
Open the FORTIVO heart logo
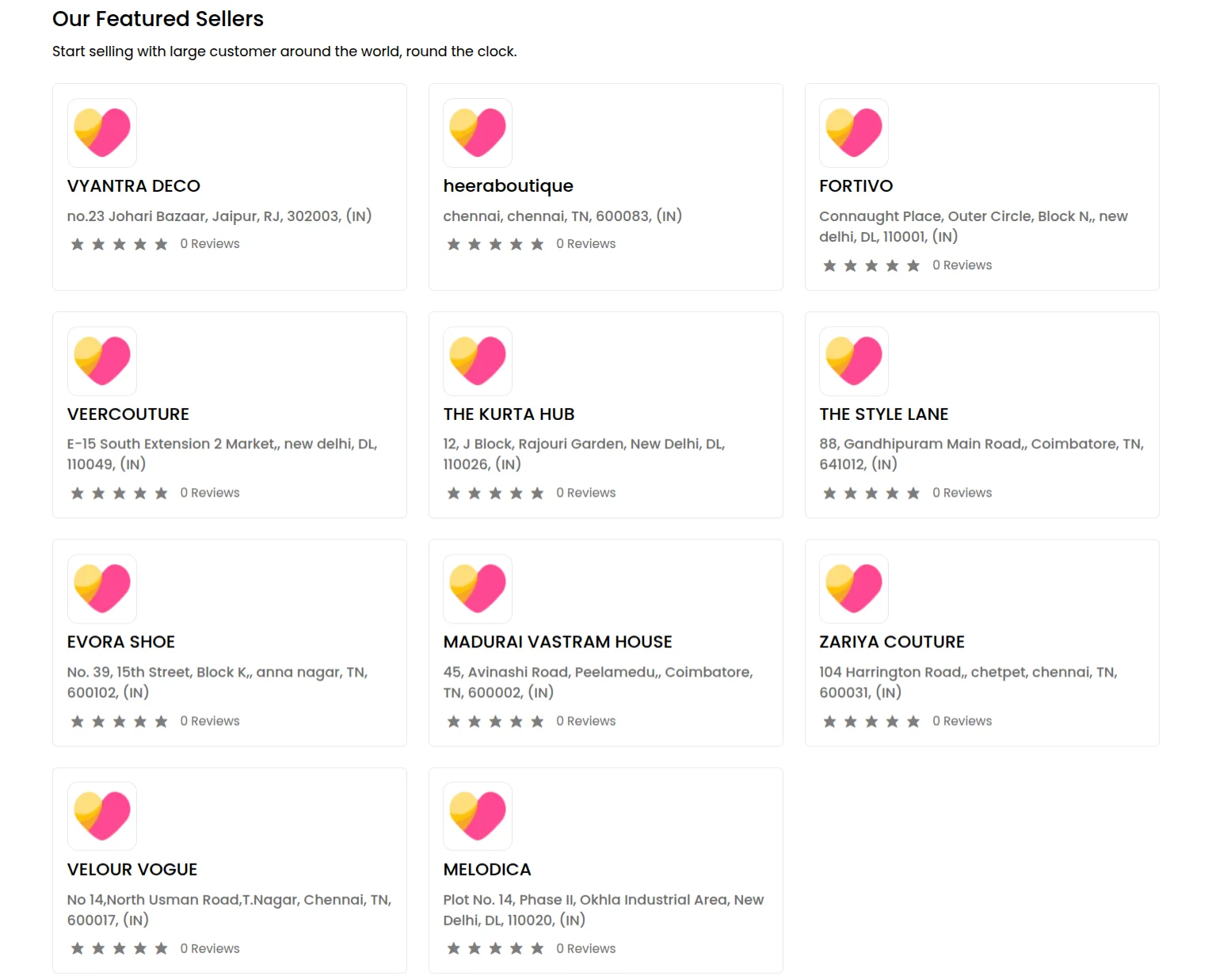point(854,133)
